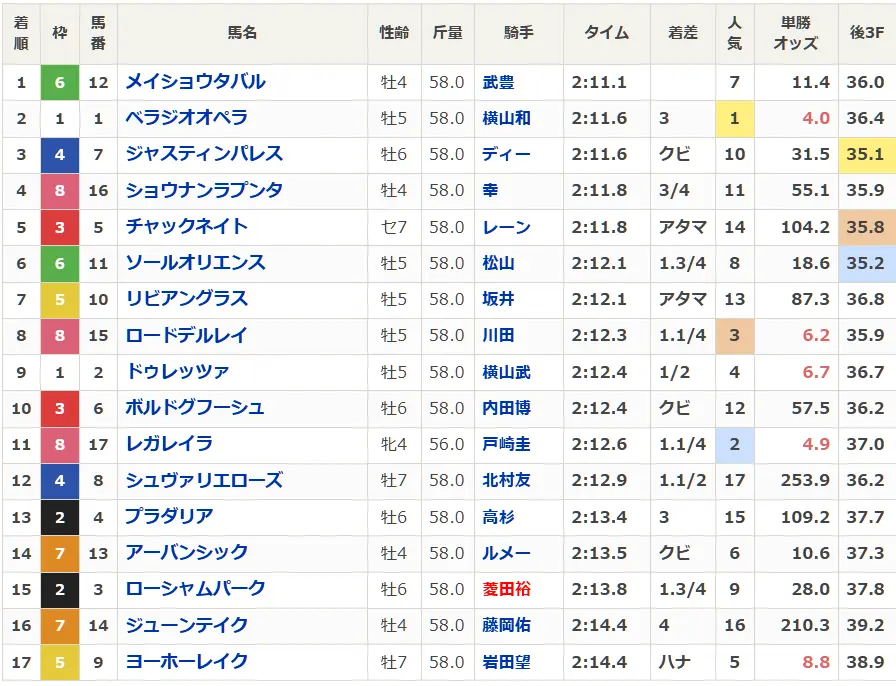Image resolution: width=896 pixels, height=686 pixels.
Task: Open horse link メイショウタバル
Action: tap(195, 82)
